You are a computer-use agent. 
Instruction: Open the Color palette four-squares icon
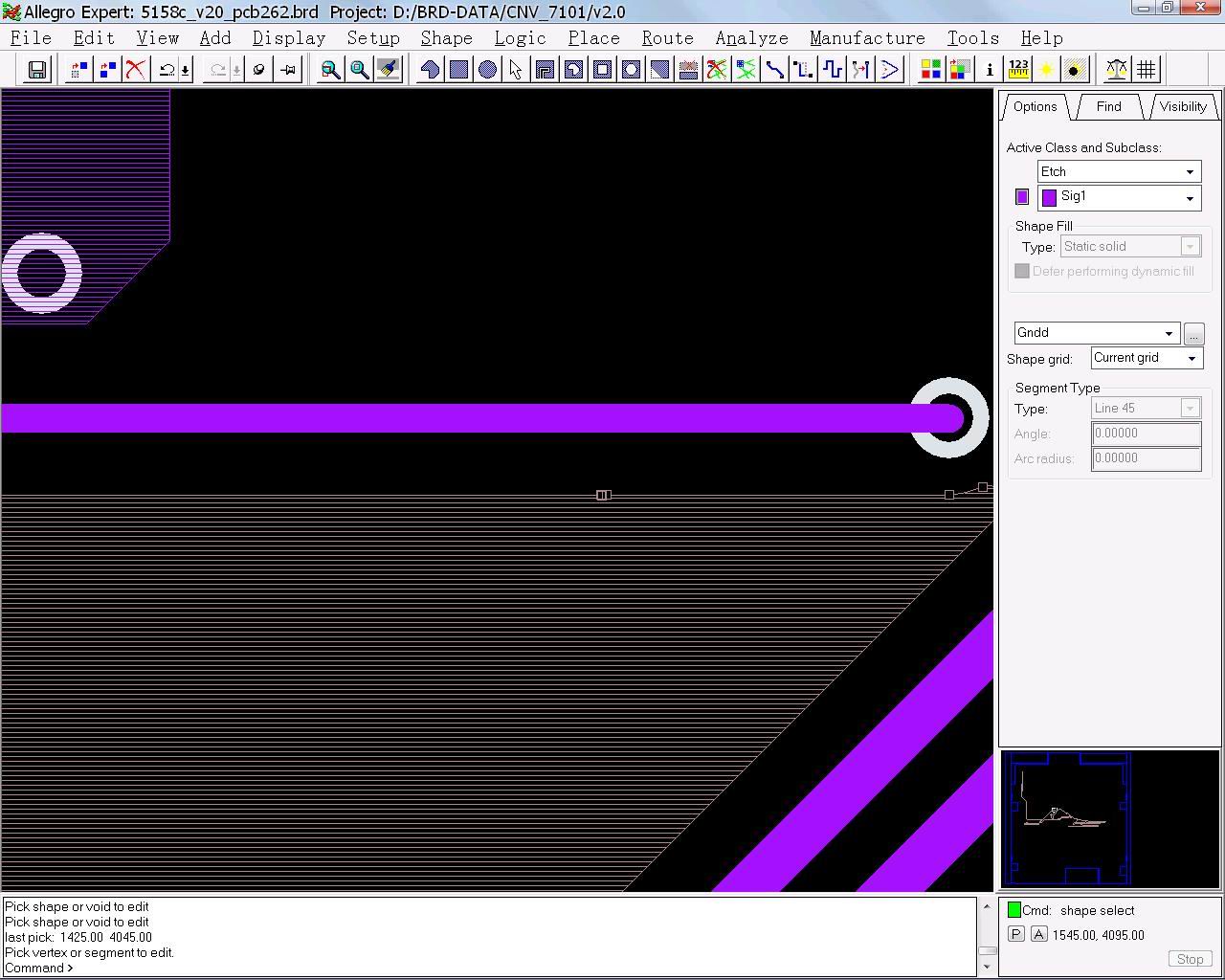(930, 70)
